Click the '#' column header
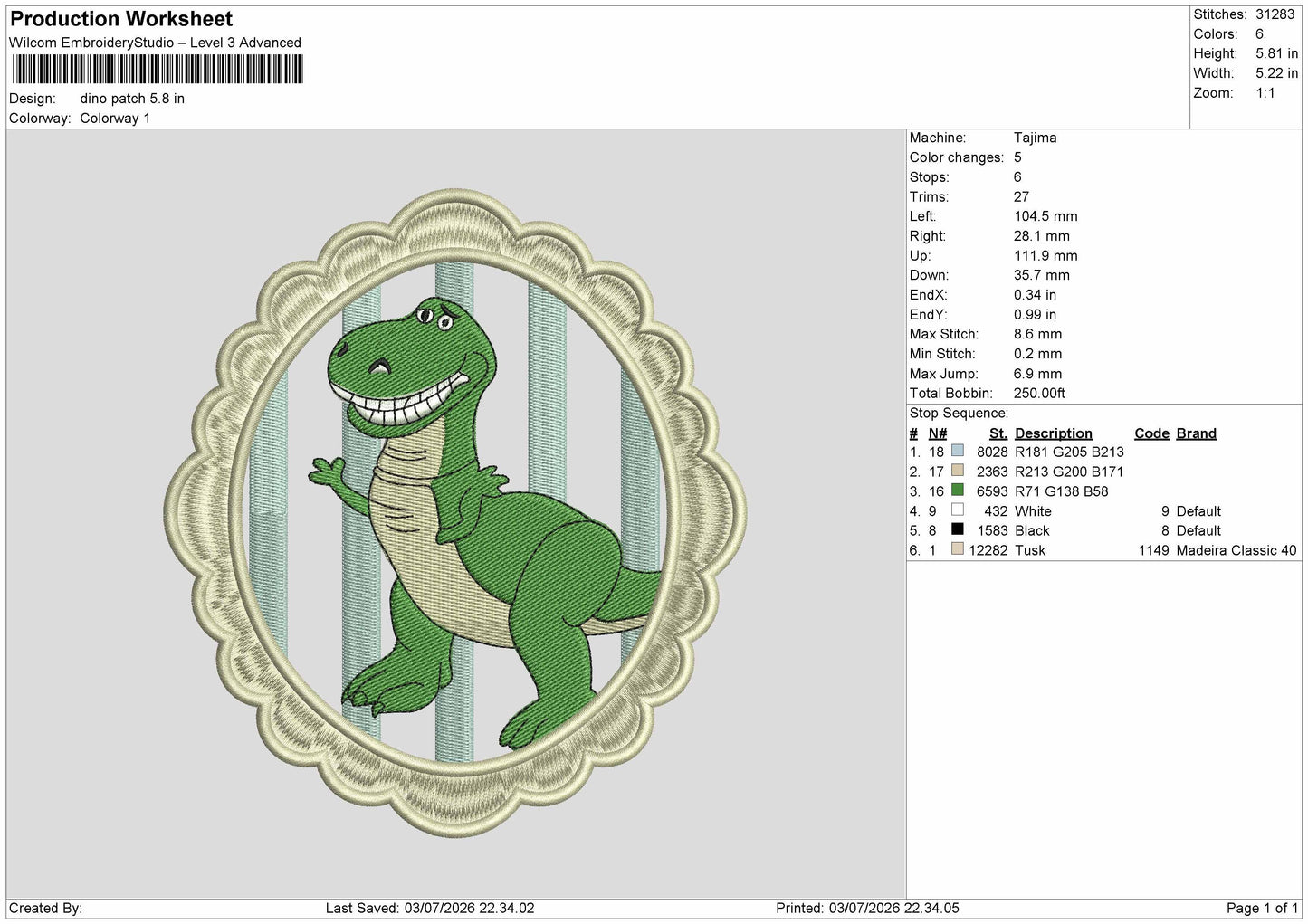 click(914, 433)
